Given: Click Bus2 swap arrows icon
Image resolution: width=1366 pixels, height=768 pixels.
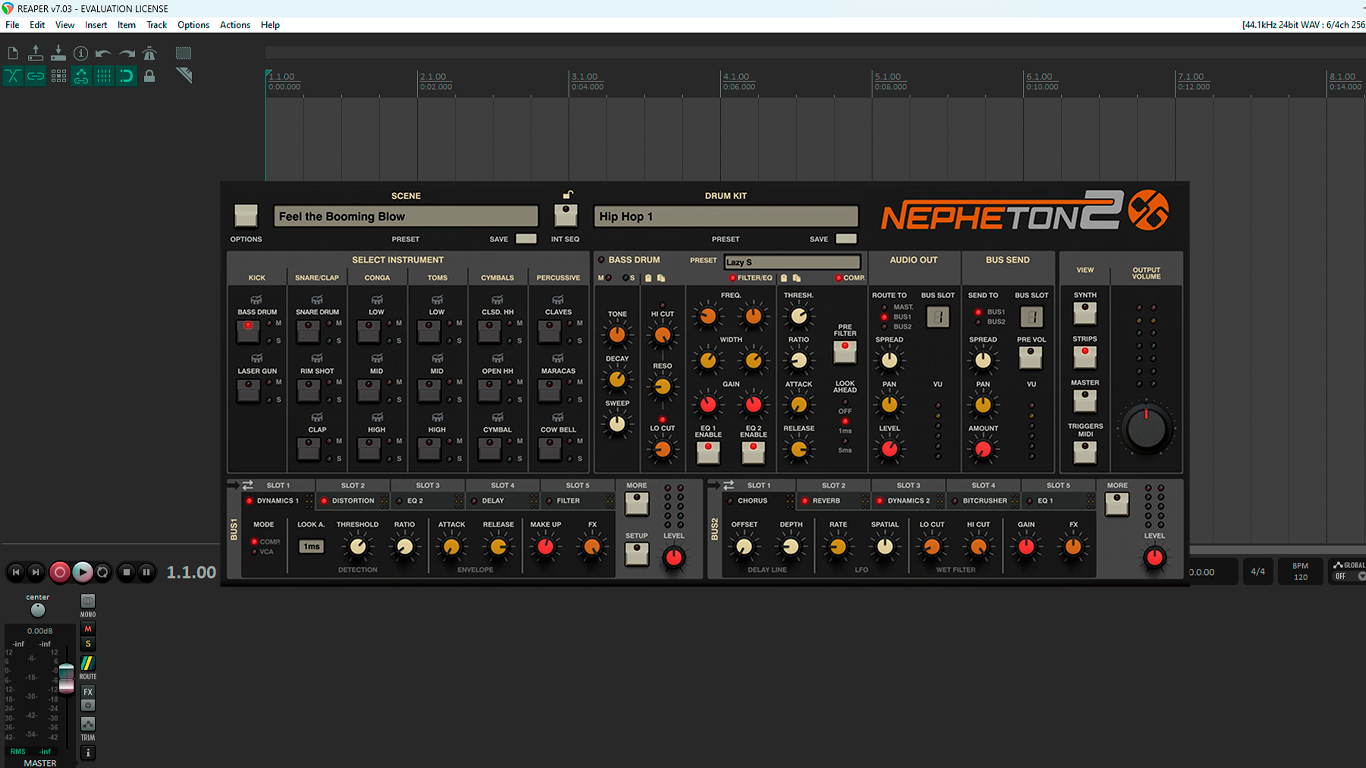Looking at the screenshot, I should coord(728,485).
